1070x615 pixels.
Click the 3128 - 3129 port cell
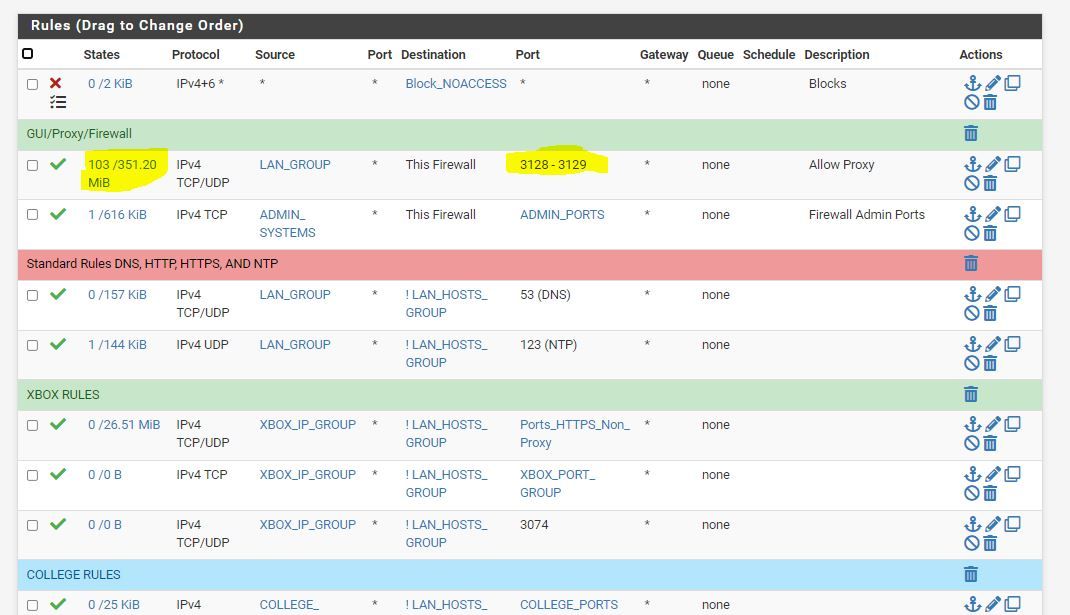pyautogui.click(x=553, y=165)
